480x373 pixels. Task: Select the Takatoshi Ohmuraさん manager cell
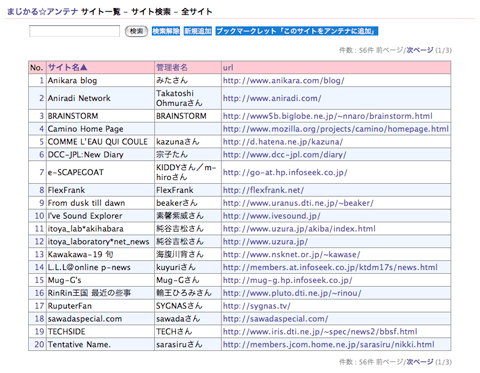188,98
